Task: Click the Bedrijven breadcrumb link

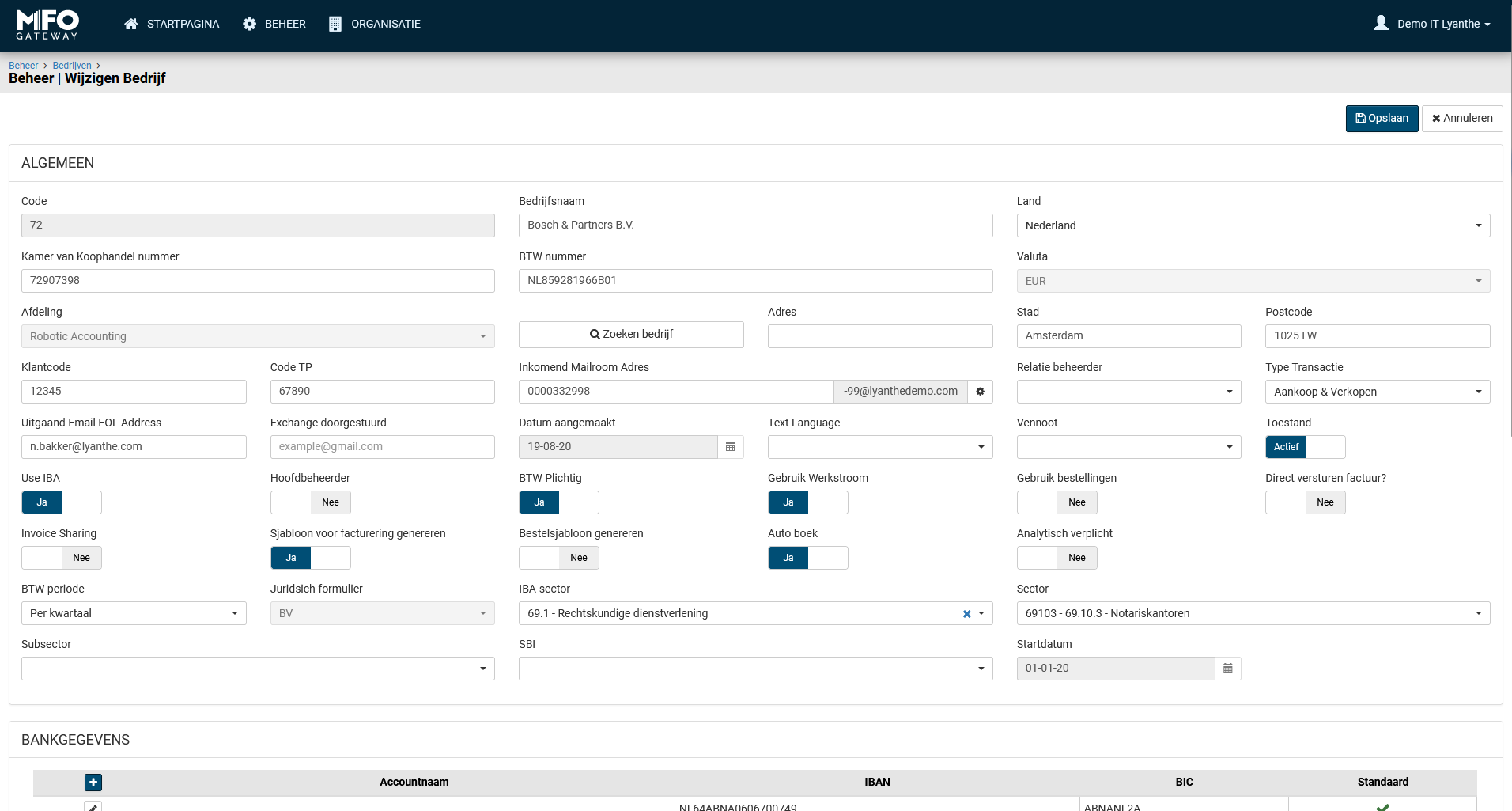Action: 72,66
